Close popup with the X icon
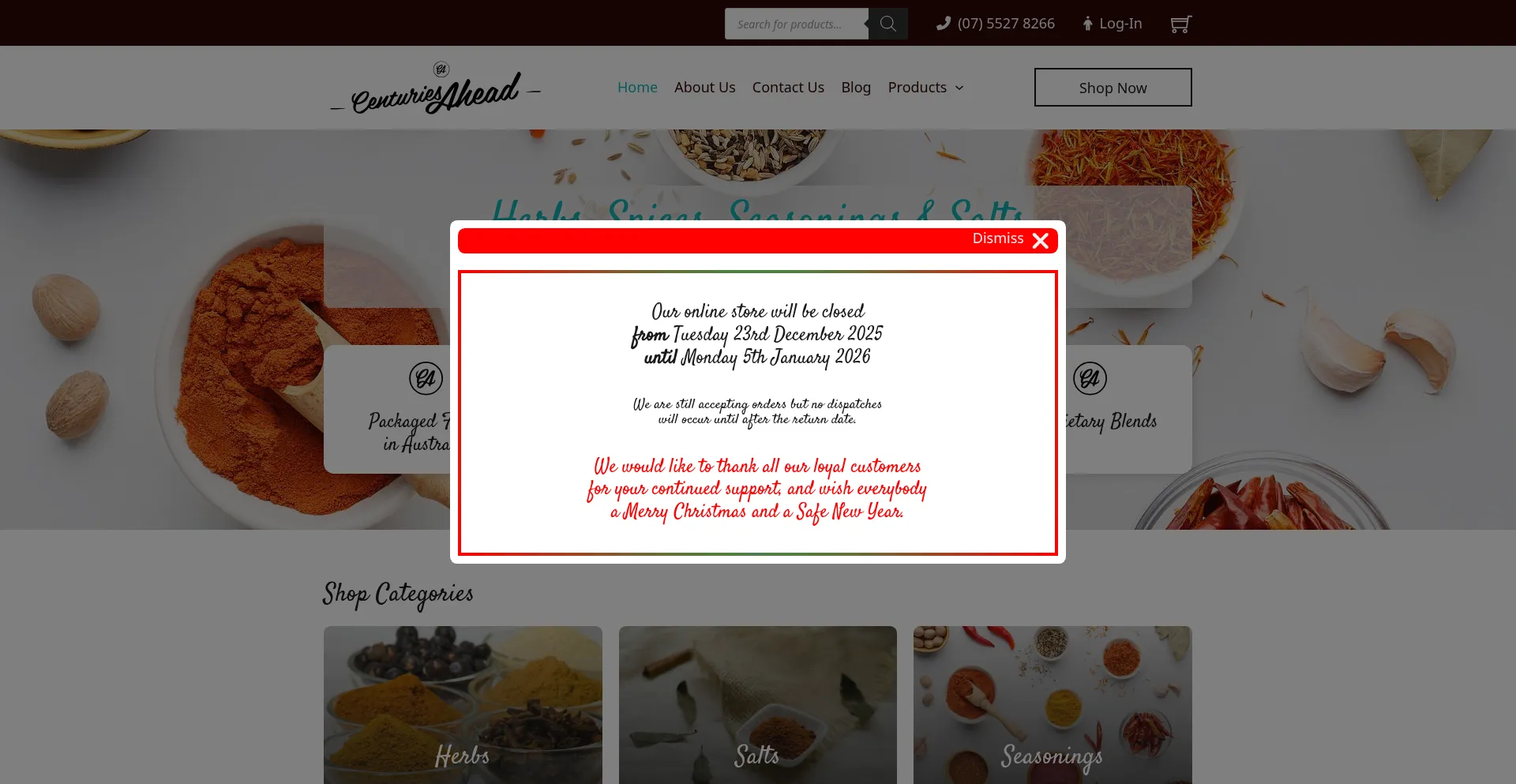 1041,241
